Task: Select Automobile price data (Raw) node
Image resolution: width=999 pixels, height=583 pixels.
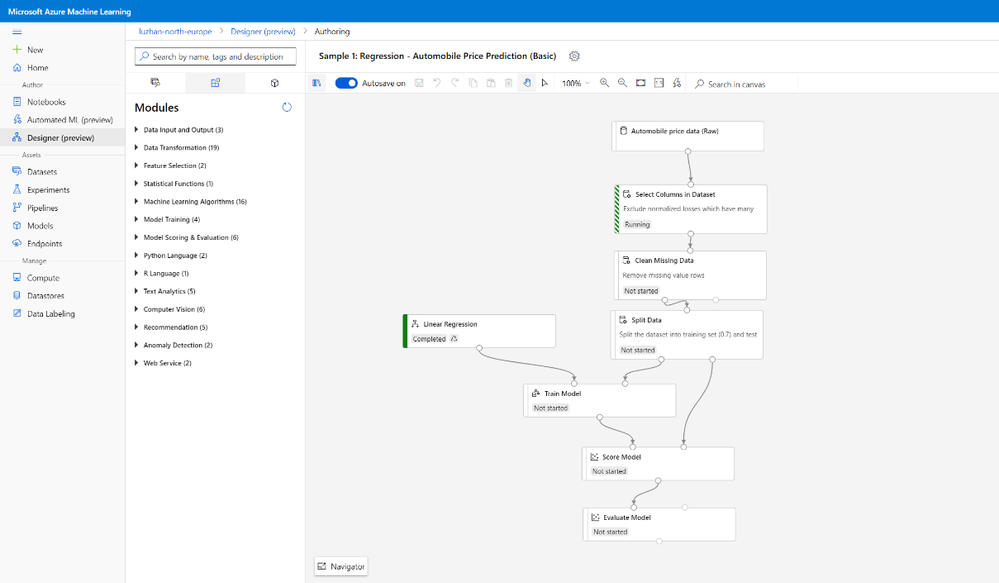Action: 688,136
